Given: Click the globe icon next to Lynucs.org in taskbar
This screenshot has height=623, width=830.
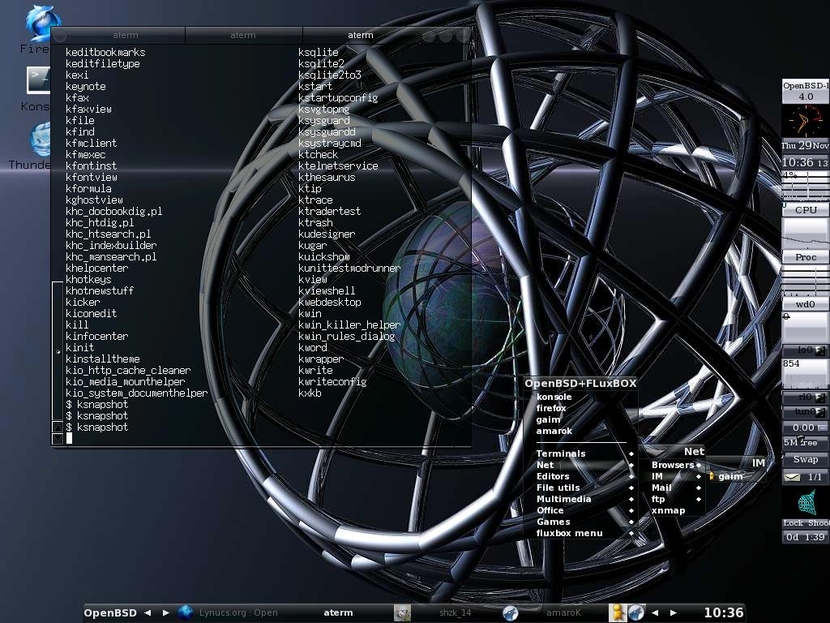Looking at the screenshot, I should coord(185,612).
